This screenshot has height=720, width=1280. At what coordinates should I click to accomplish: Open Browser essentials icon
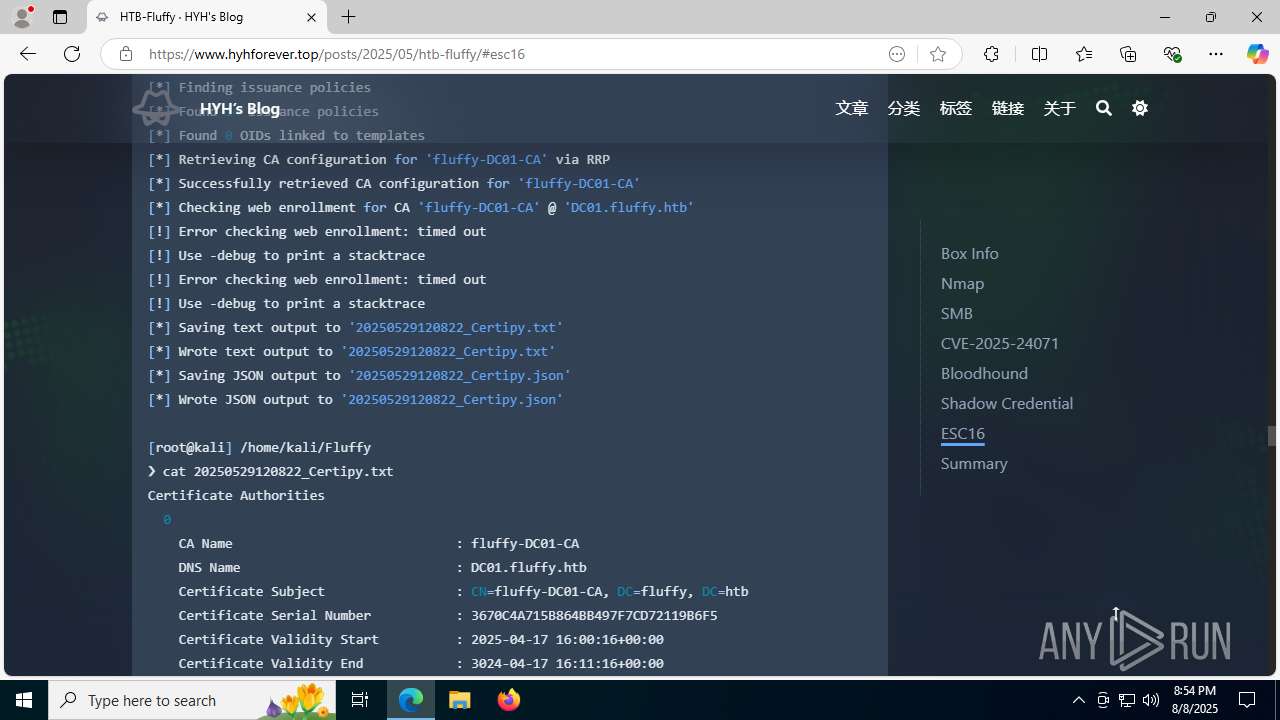click(1172, 54)
